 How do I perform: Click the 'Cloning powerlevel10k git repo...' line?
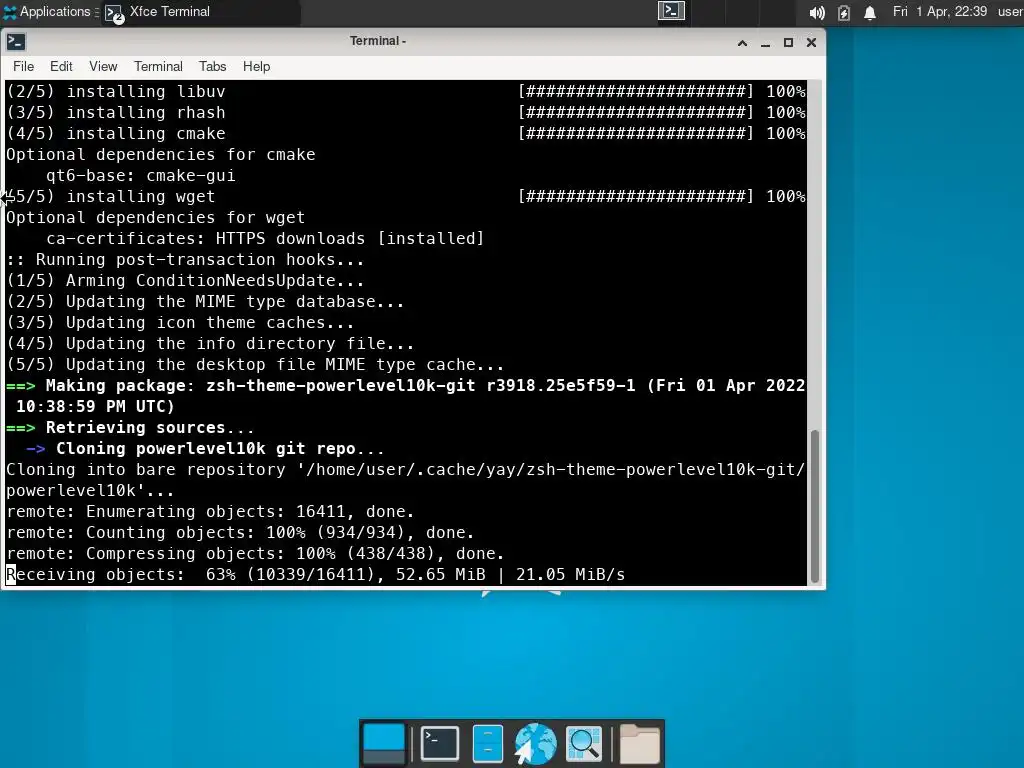[205, 449]
